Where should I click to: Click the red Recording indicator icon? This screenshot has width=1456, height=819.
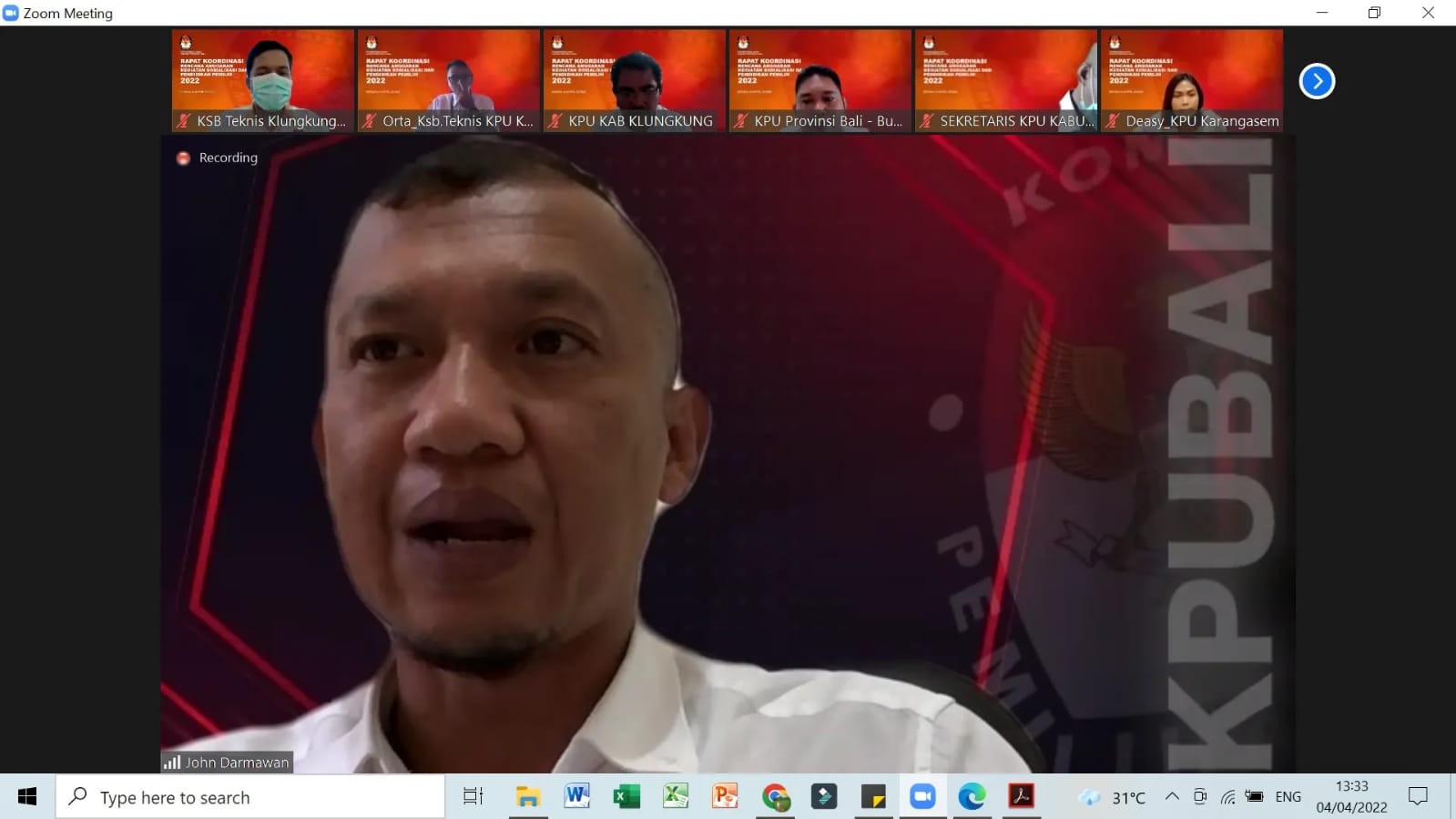(x=183, y=158)
